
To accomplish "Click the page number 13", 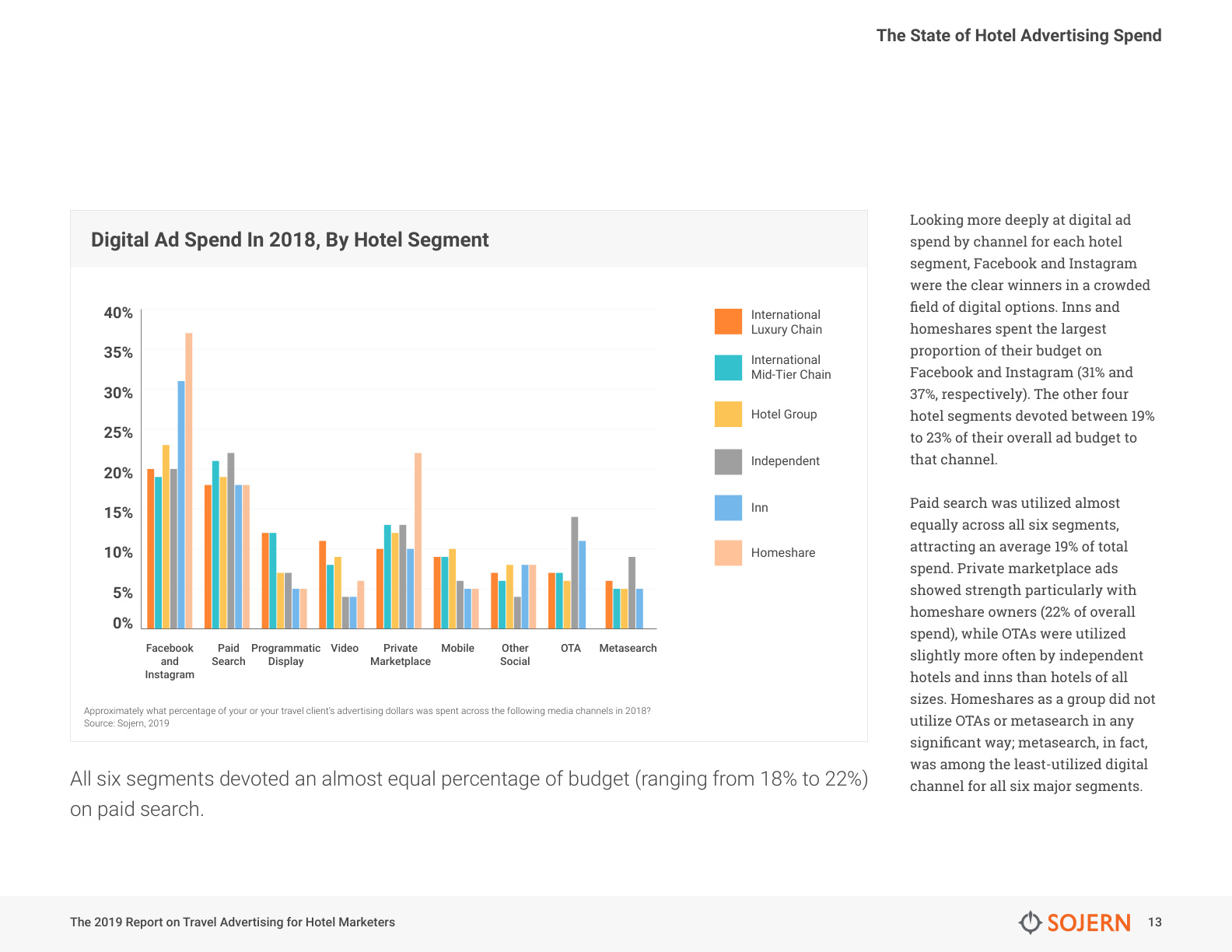I will 1155,922.
